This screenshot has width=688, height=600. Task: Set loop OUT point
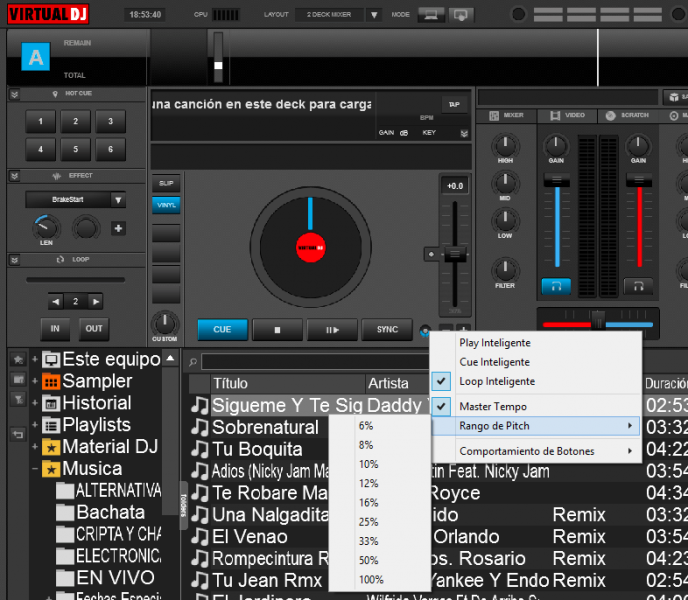tap(94, 329)
